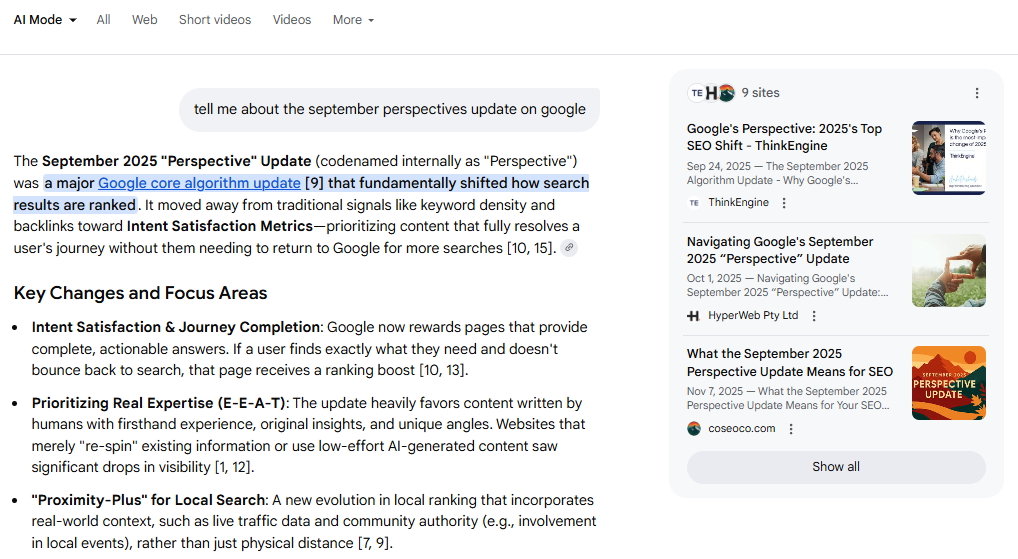Open the three-dot menu beside 9 sites
Screen dimensions: 1018x559
(x=977, y=93)
